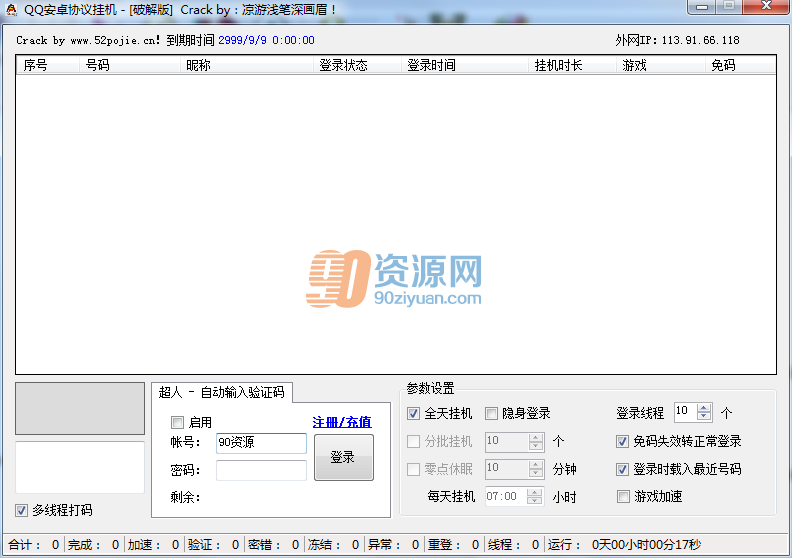Viewport: 792px width, 558px height.
Task: Click the gray captcha image box
Action: [80, 409]
